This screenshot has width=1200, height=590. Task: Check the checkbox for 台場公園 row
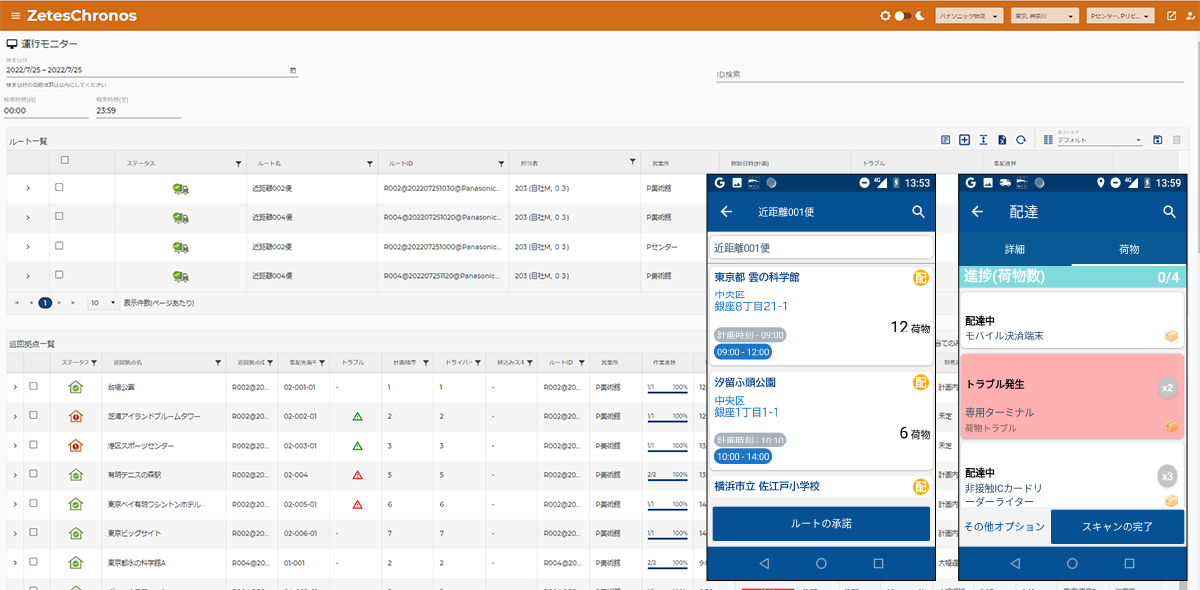(x=33, y=386)
